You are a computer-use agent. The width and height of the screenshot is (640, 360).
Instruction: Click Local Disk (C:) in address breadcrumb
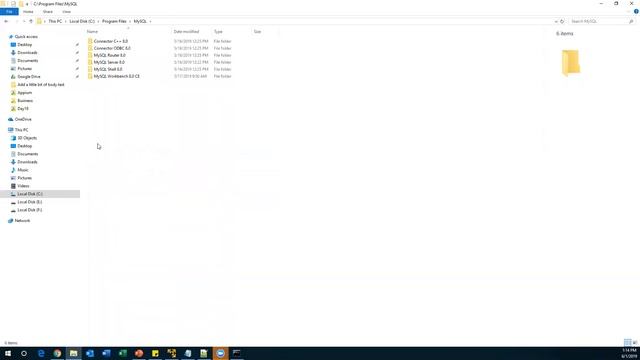tap(82, 21)
